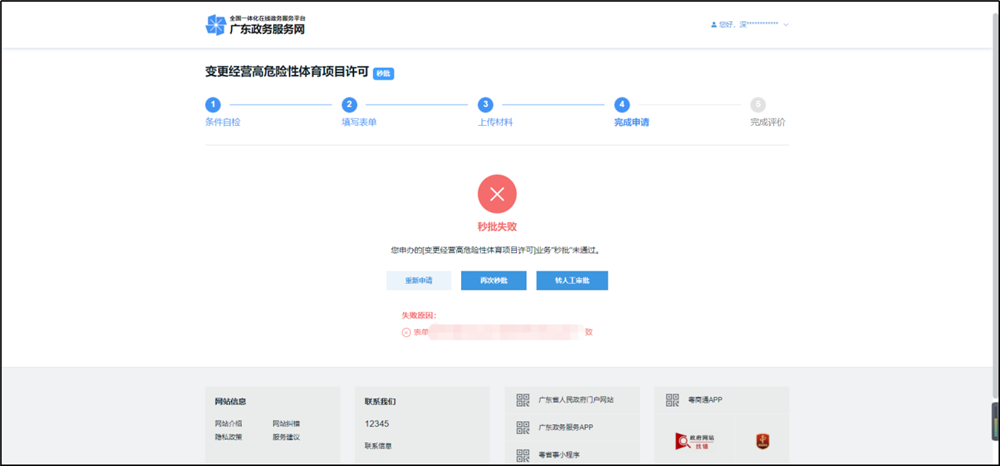
Task: Click the 重新申请 button
Action: click(418, 280)
